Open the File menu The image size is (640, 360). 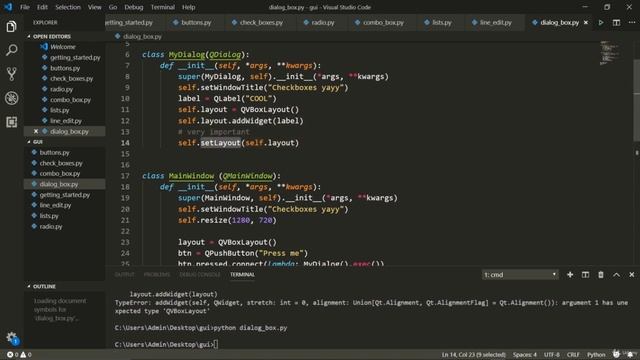tap(25, 7)
